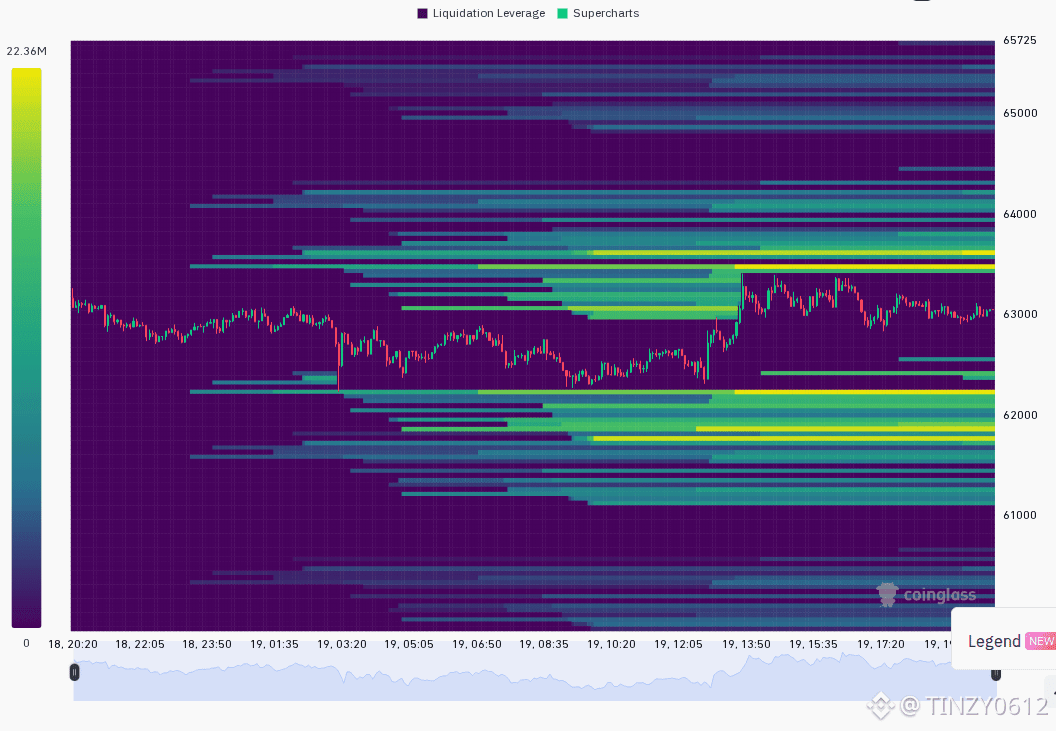Click the 62000 price axis label

[x=1020, y=415]
